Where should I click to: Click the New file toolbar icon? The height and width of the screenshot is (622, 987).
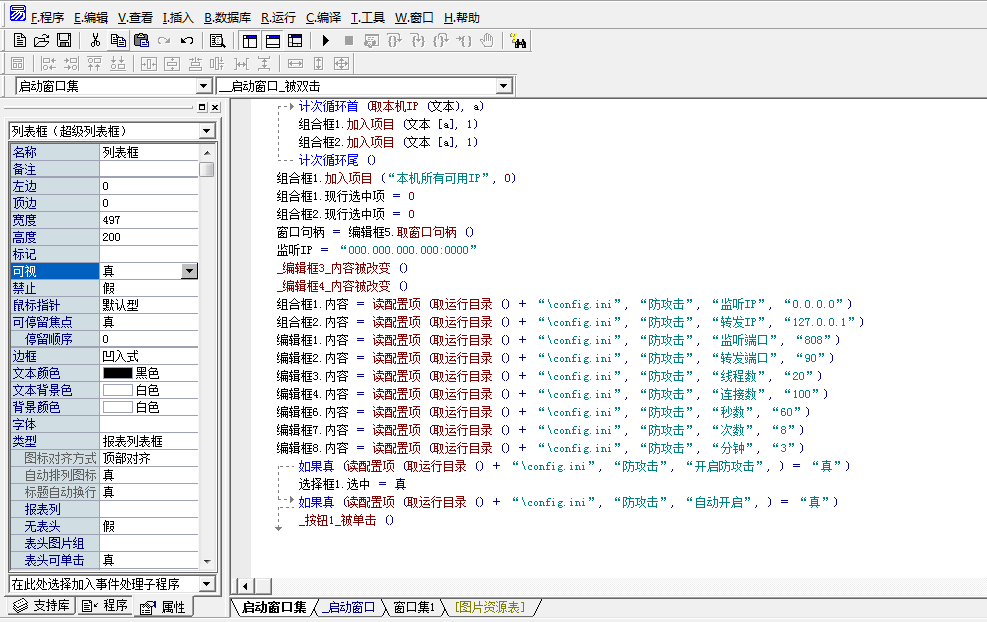click(20, 41)
